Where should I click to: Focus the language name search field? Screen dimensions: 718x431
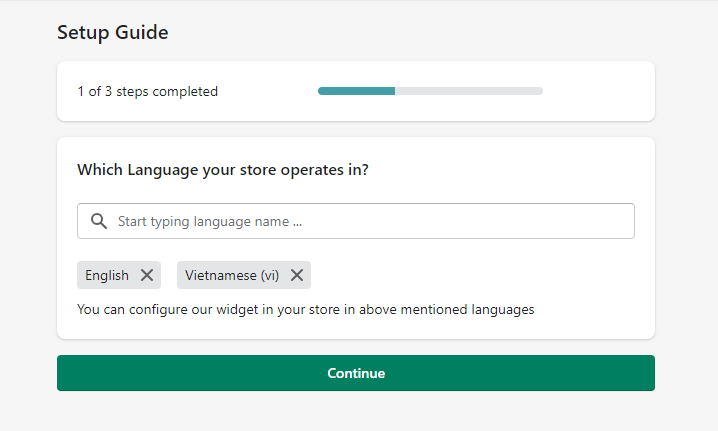coord(370,222)
